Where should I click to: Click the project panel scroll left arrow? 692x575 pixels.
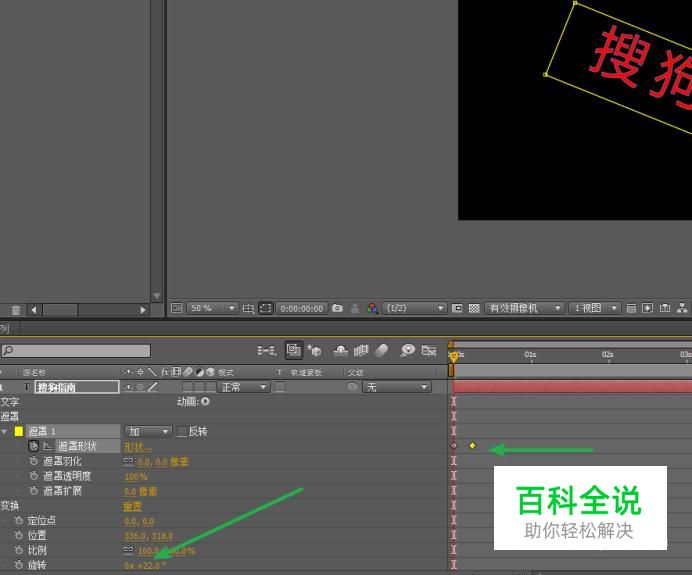(x=34, y=310)
